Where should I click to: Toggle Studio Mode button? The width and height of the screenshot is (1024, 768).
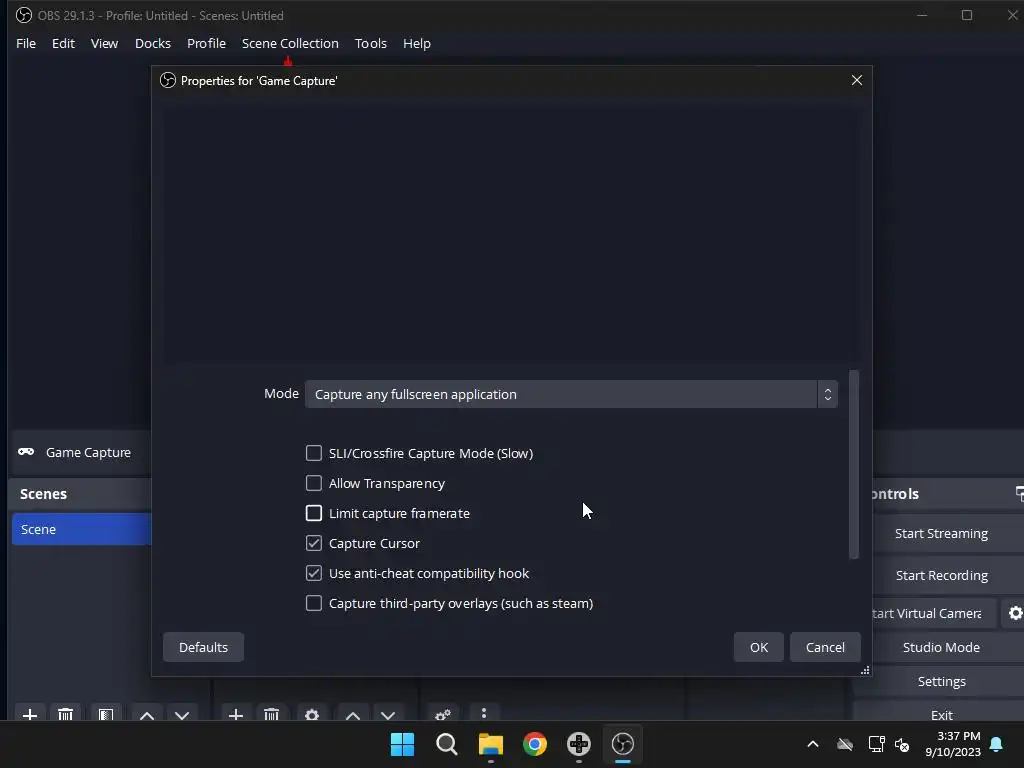(x=941, y=647)
